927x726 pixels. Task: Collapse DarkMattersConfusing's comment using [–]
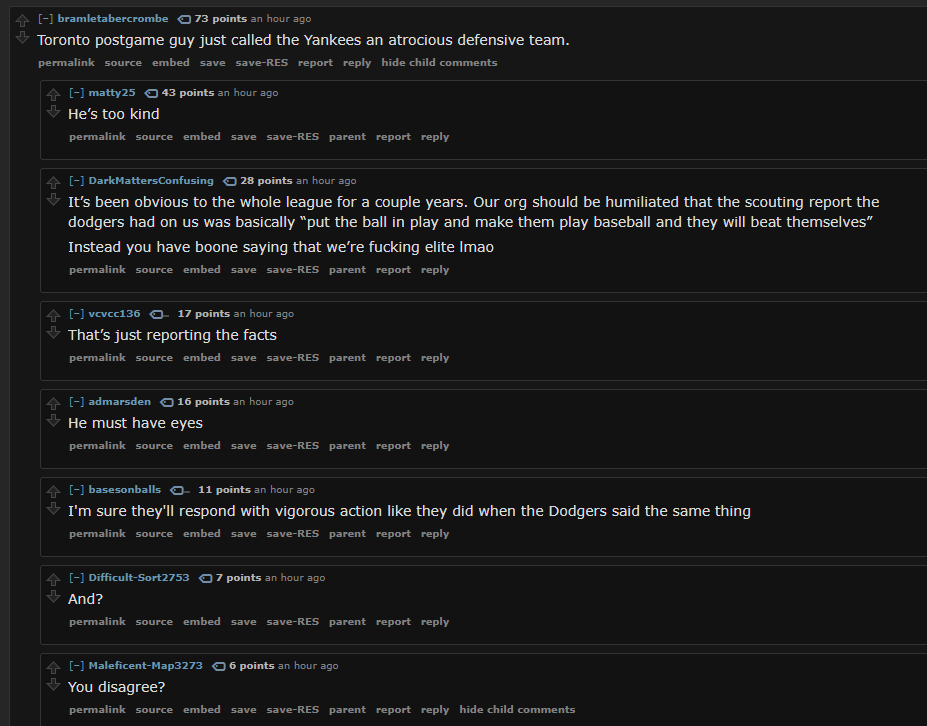pos(76,181)
